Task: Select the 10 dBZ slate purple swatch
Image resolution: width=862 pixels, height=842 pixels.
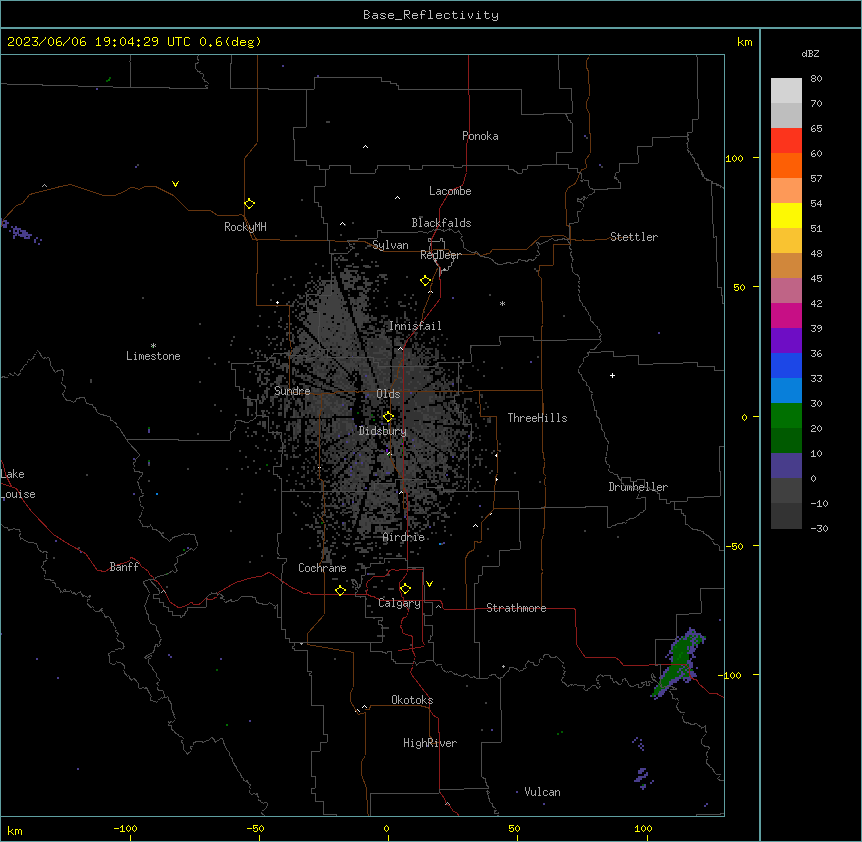Action: [786, 466]
